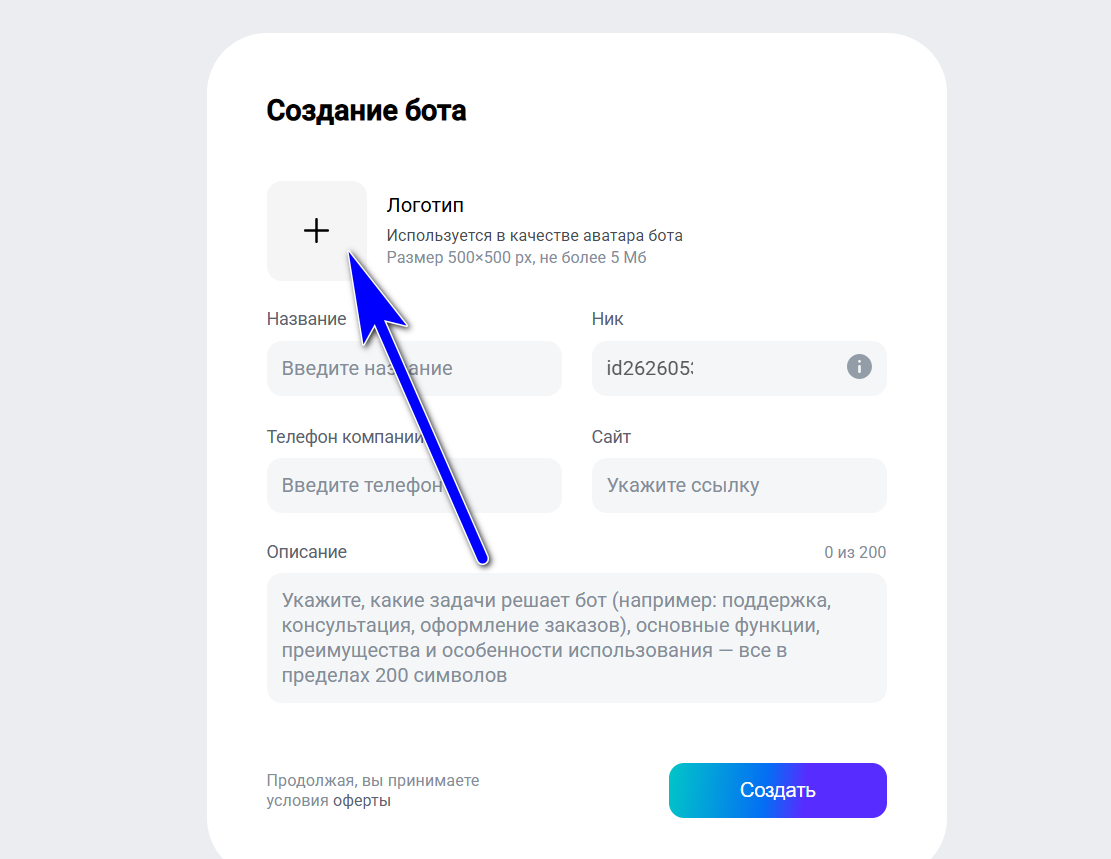Click the 0 из 200 character counter
The height and width of the screenshot is (859, 1111).
coord(855,553)
